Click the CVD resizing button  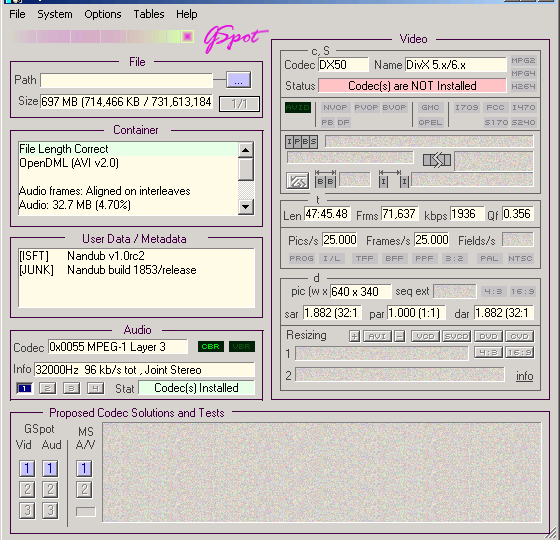[519, 336]
